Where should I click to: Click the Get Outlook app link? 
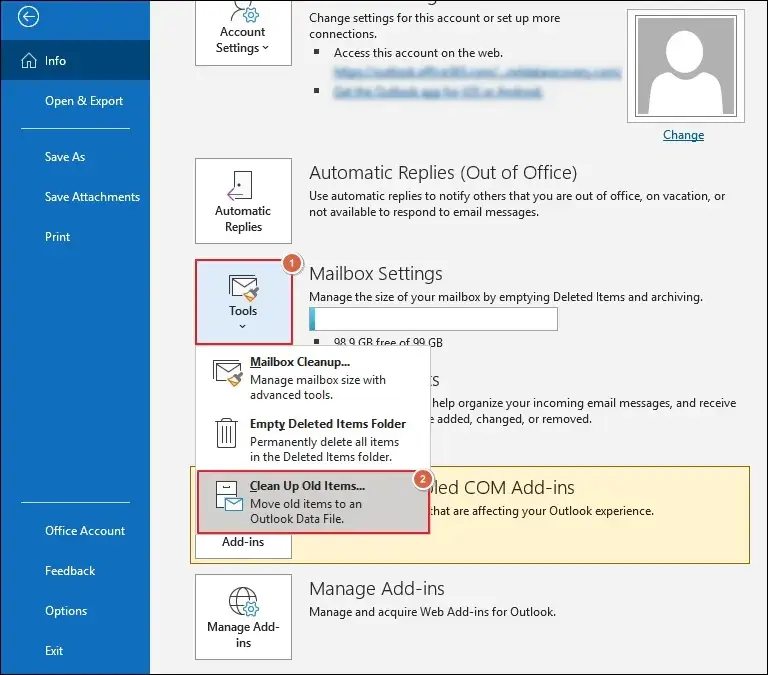[x=440, y=92]
